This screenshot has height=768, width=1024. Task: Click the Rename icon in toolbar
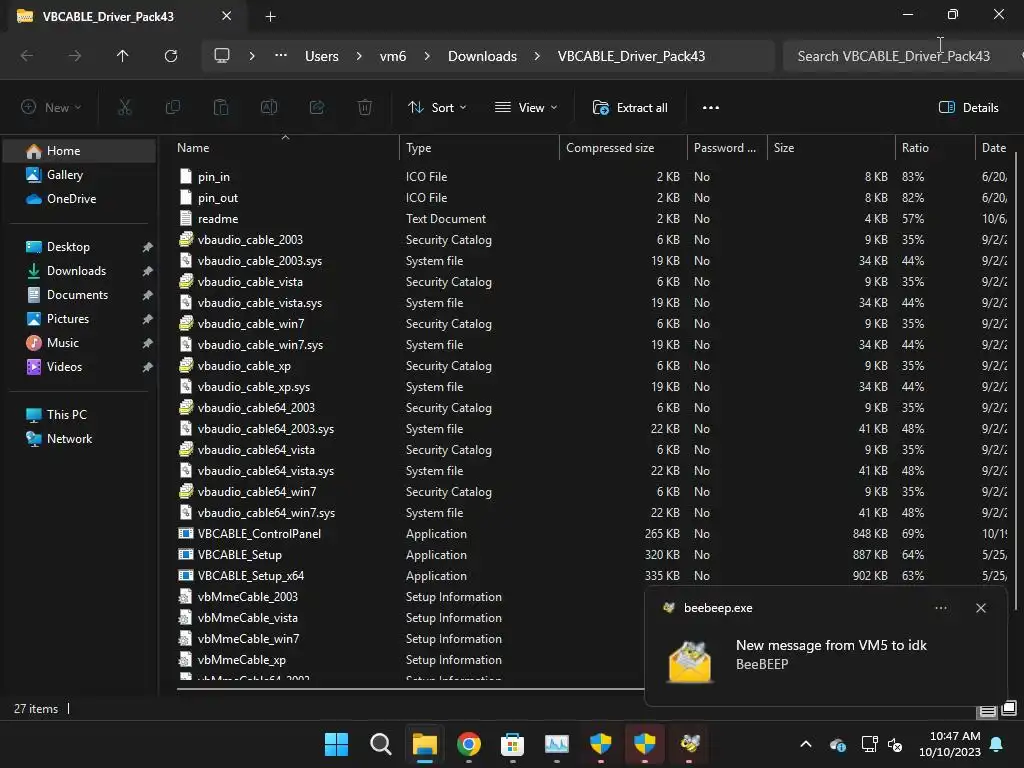tap(269, 108)
